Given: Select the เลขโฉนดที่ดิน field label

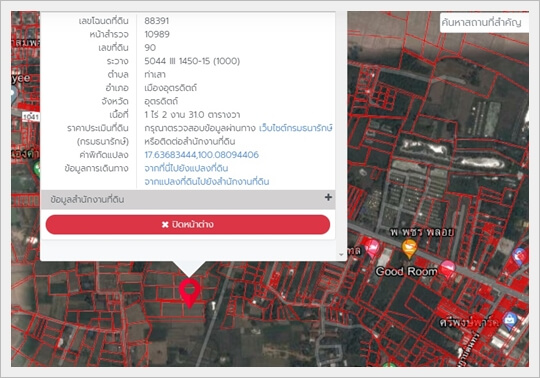Looking at the screenshot, I should [x=103, y=21].
